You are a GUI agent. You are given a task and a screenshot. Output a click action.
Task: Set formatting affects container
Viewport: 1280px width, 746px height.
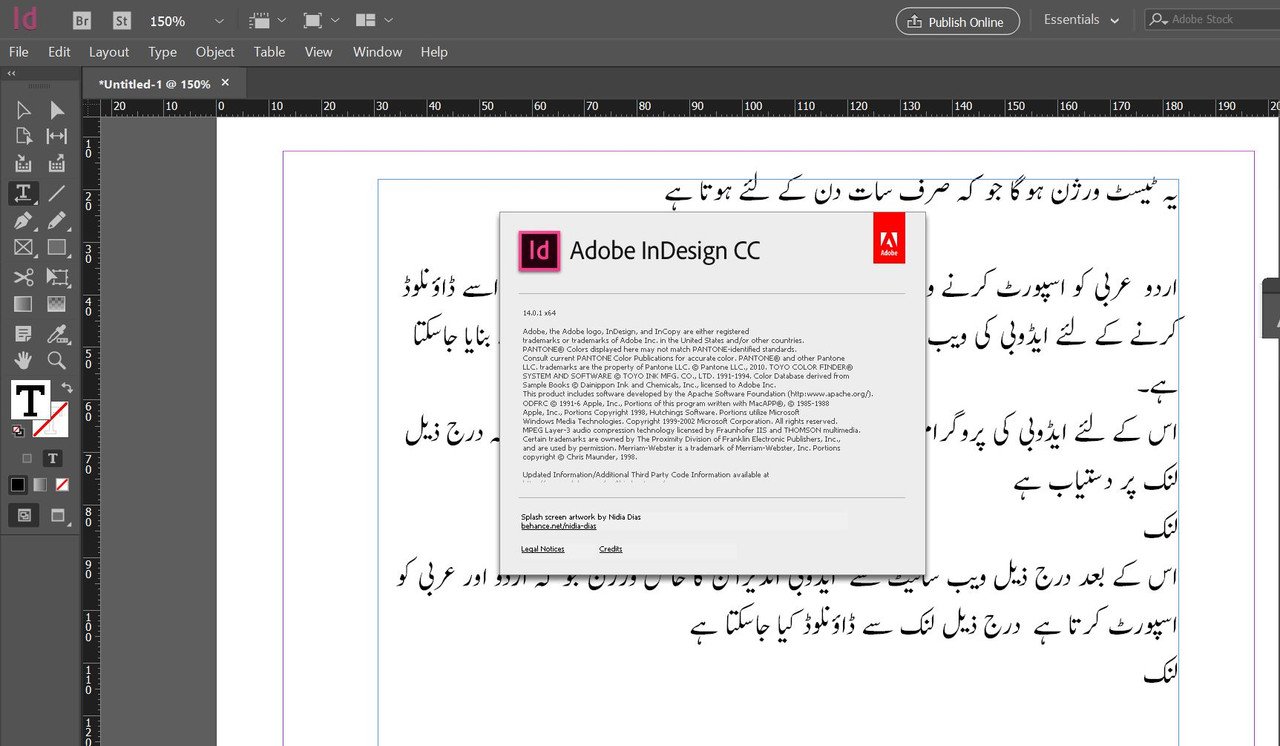27,458
